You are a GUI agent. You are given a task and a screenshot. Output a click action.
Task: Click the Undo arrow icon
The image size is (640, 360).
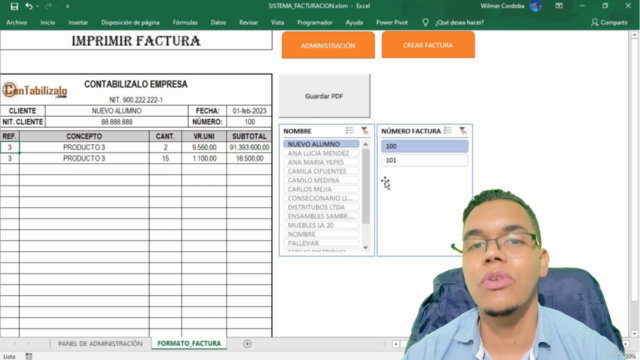29,6
